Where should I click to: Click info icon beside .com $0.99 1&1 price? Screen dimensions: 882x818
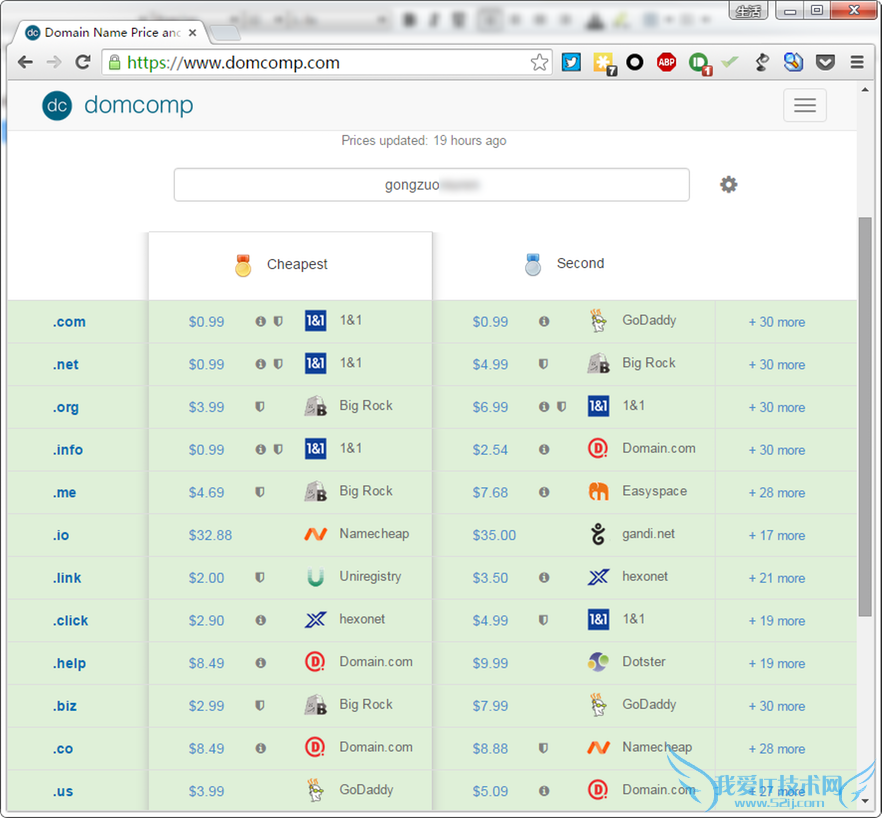(260, 321)
